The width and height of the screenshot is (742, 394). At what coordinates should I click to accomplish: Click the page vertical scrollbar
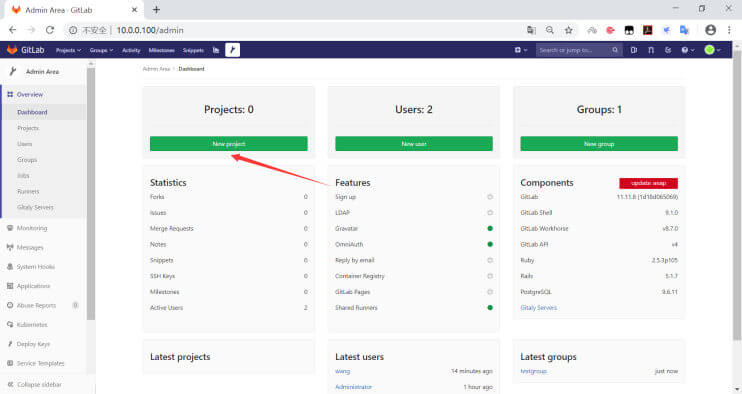point(737,195)
